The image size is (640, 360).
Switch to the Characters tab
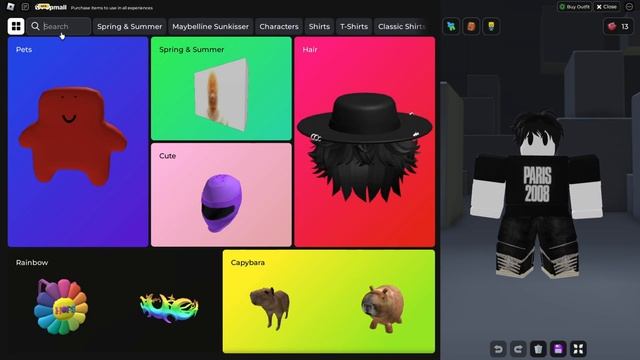tap(279, 27)
